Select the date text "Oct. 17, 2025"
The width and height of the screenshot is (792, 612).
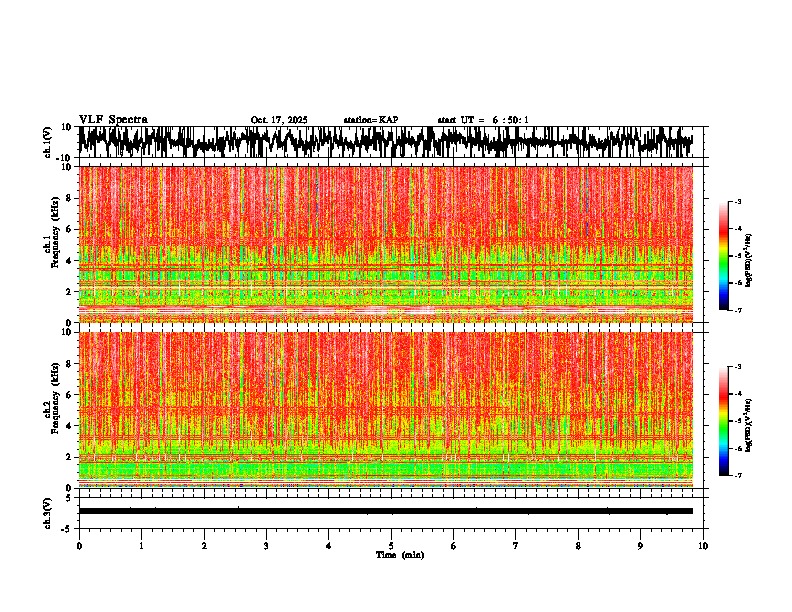pos(279,120)
